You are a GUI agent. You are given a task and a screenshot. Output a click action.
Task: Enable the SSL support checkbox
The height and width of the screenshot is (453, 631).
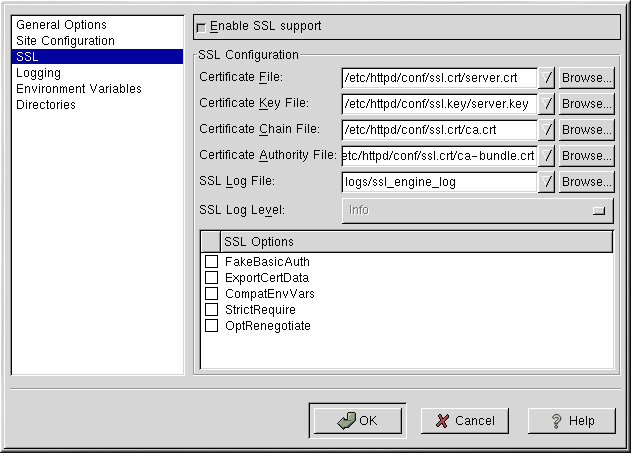pos(202,26)
